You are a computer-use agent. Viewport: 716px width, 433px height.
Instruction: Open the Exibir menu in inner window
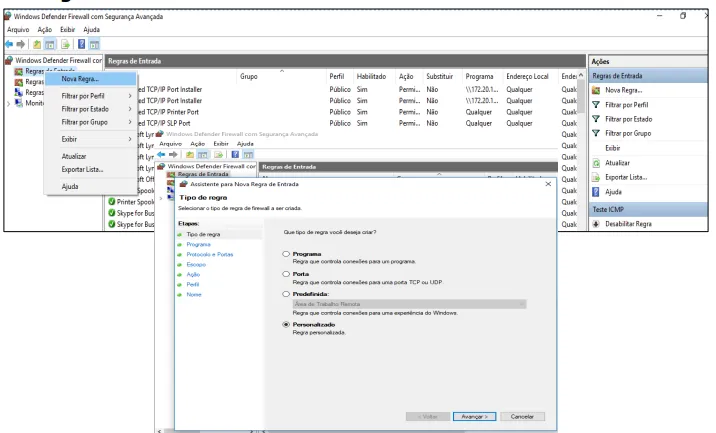(221, 143)
